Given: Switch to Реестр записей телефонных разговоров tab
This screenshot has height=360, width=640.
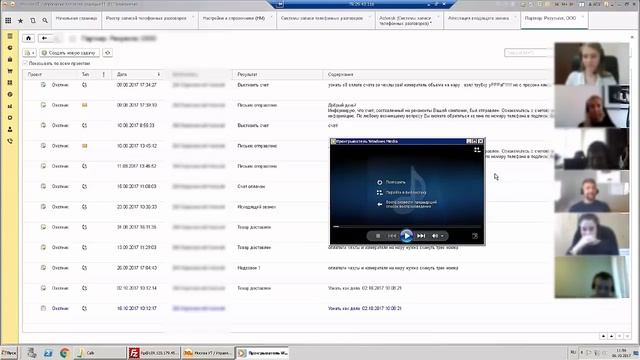Looking at the screenshot, I should 149,19.
